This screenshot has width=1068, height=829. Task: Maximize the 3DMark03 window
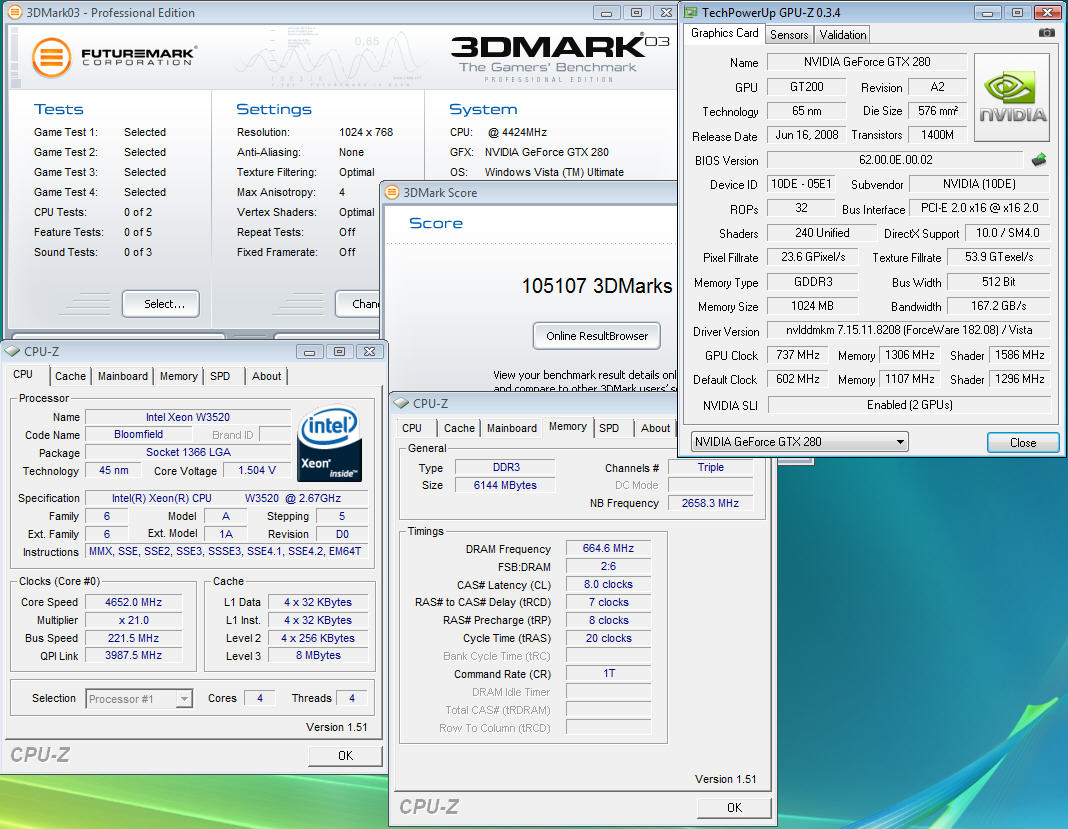[636, 12]
